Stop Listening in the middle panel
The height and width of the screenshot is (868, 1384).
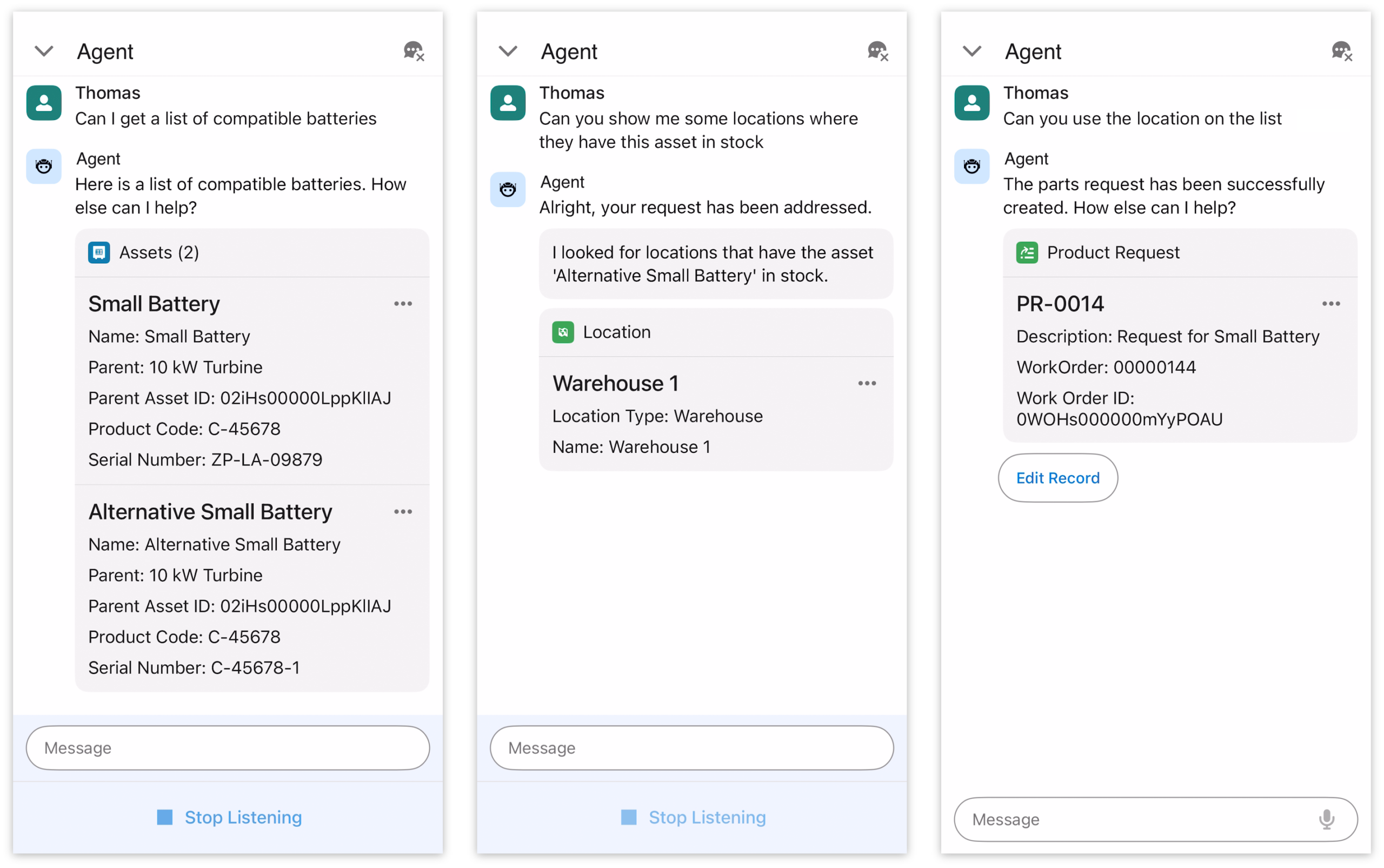[694, 817]
